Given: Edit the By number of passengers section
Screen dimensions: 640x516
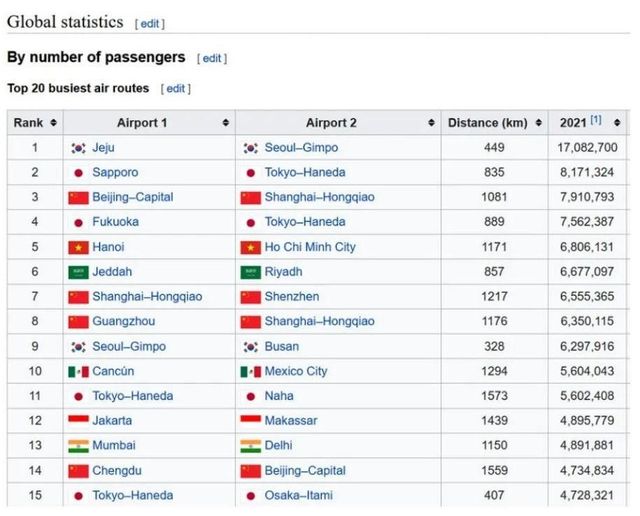Looking at the screenshot, I should coord(211,58).
